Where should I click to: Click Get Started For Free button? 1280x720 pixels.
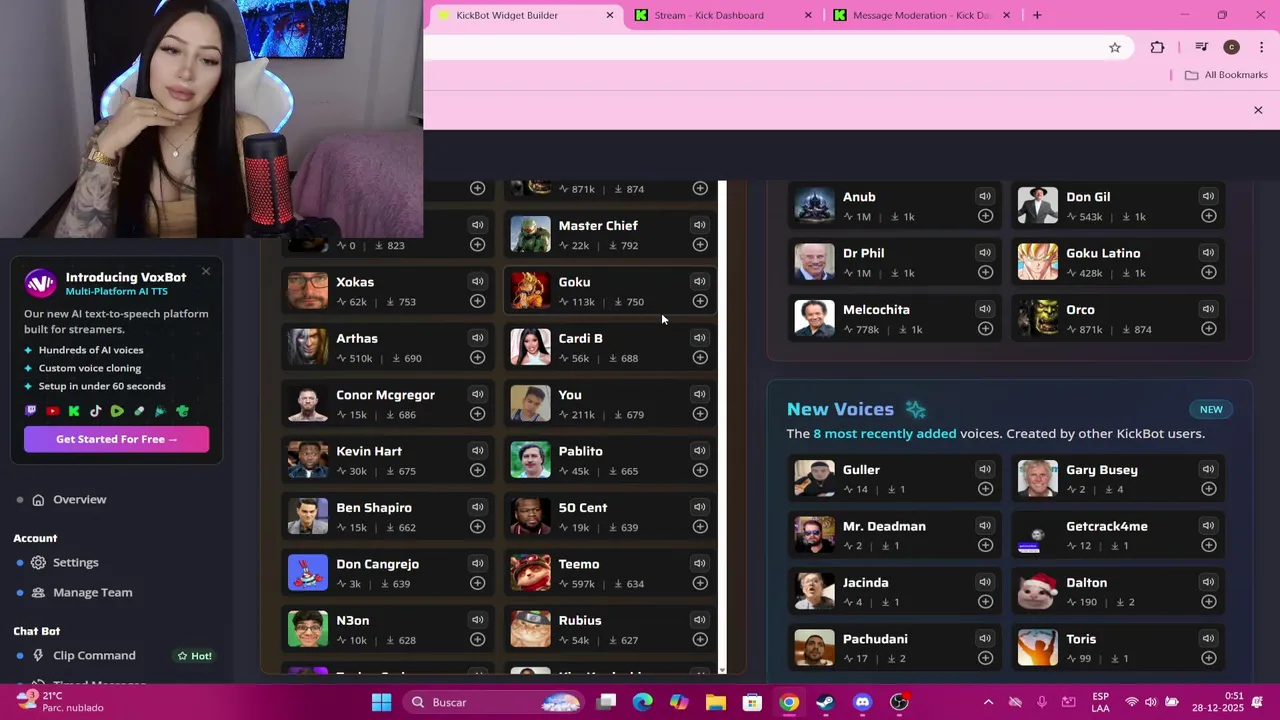pyautogui.click(x=116, y=439)
